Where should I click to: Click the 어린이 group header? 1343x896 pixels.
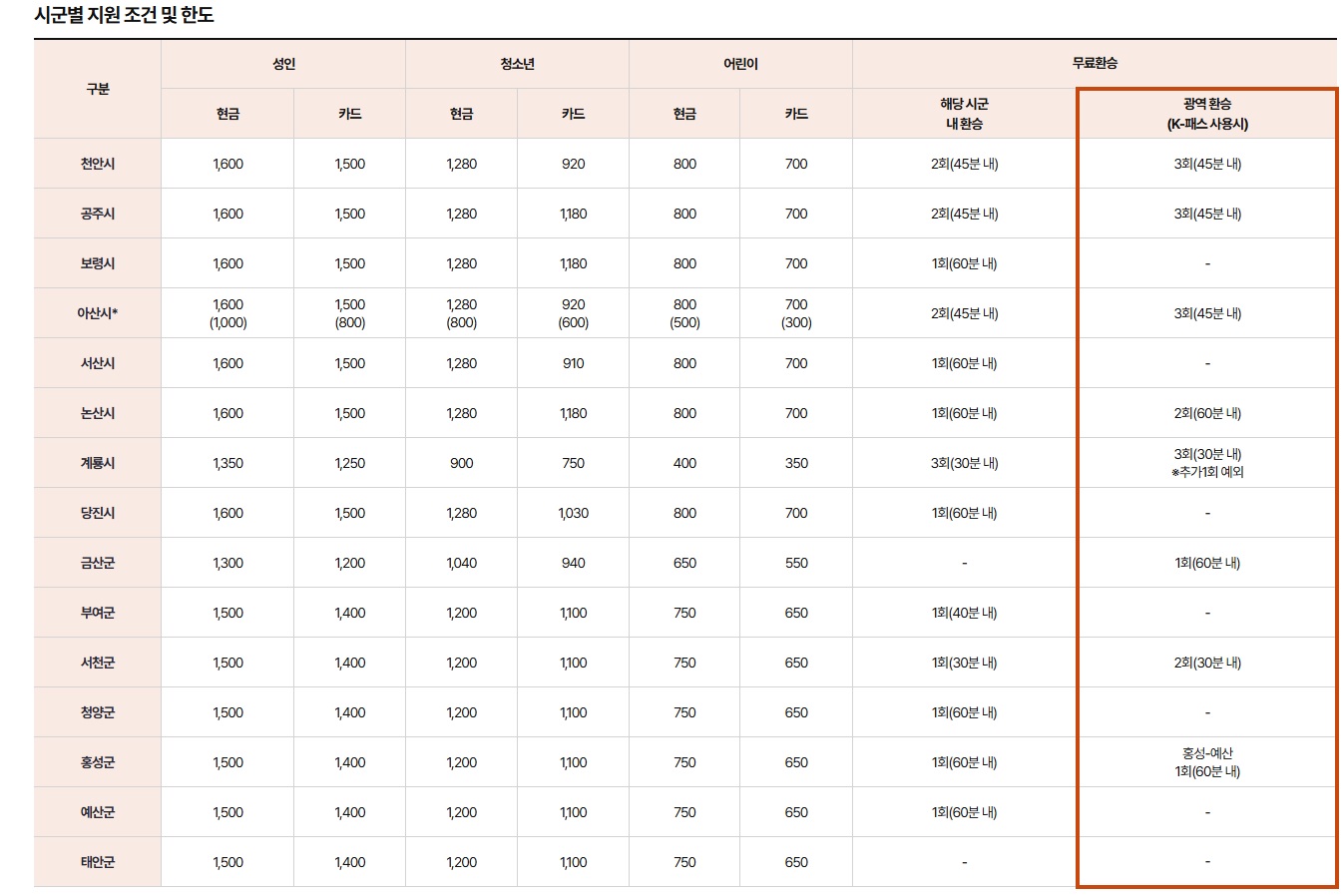pyautogui.click(x=740, y=64)
